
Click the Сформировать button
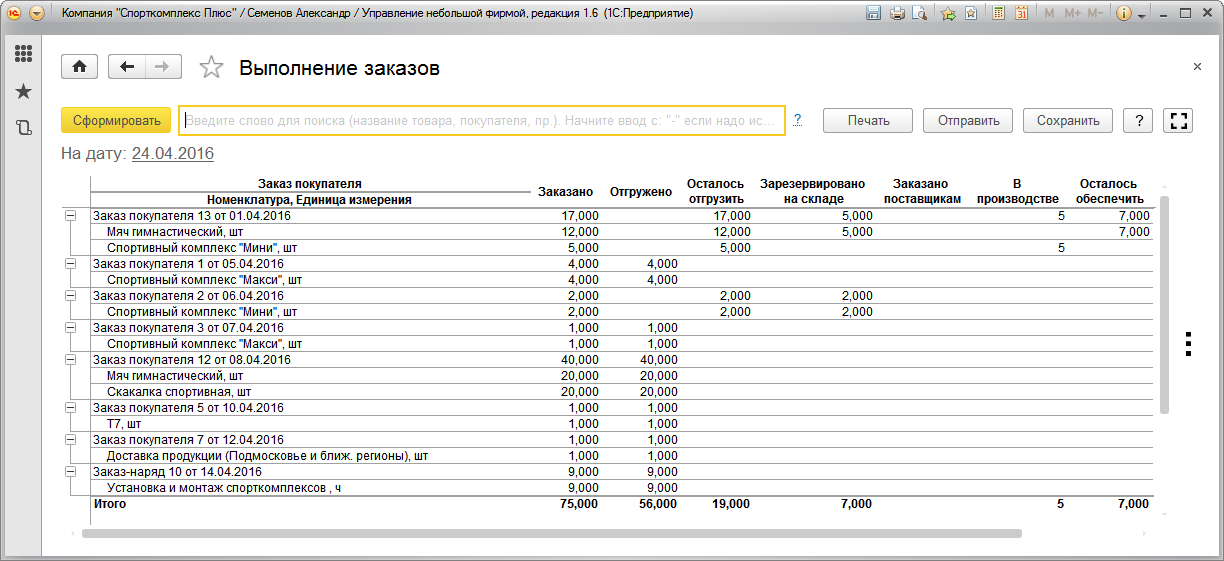coord(116,121)
